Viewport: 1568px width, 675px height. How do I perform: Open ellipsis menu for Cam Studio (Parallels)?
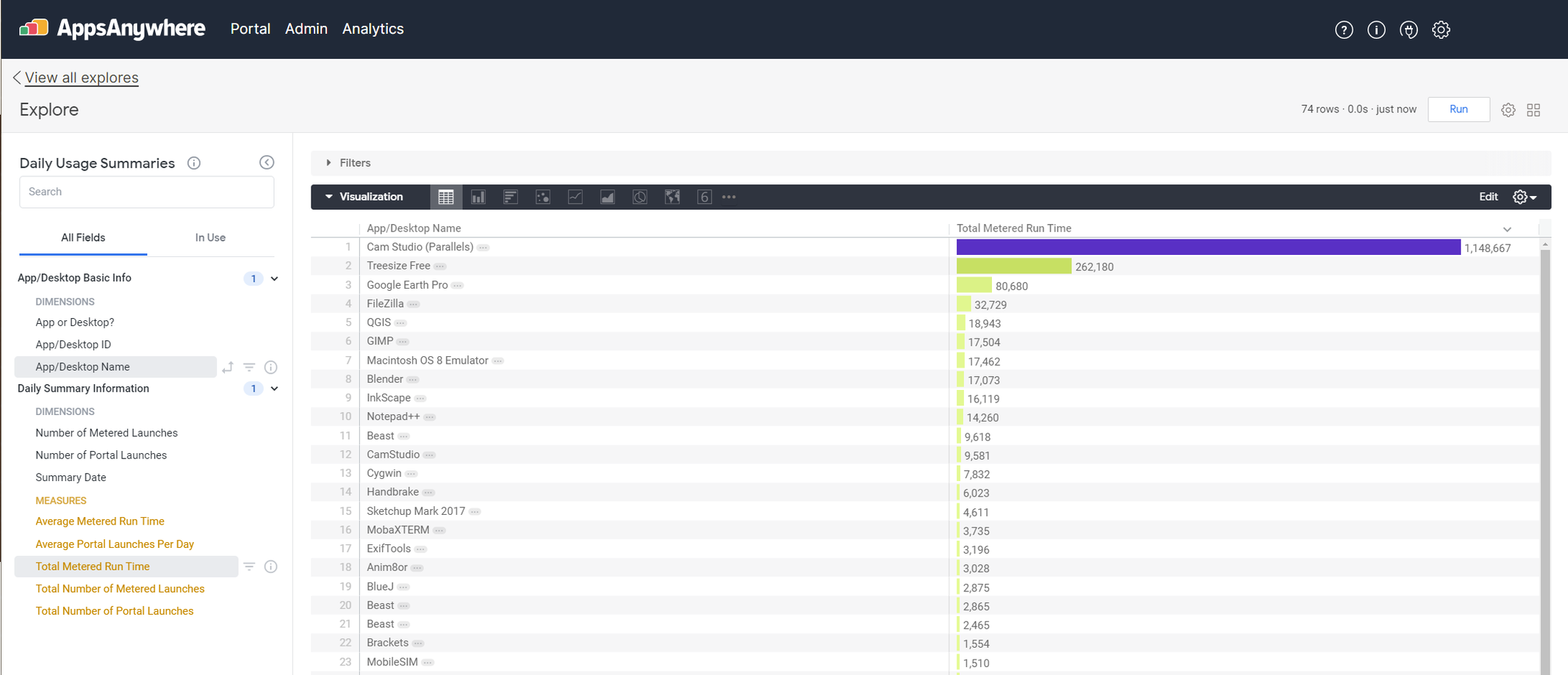pos(483,248)
